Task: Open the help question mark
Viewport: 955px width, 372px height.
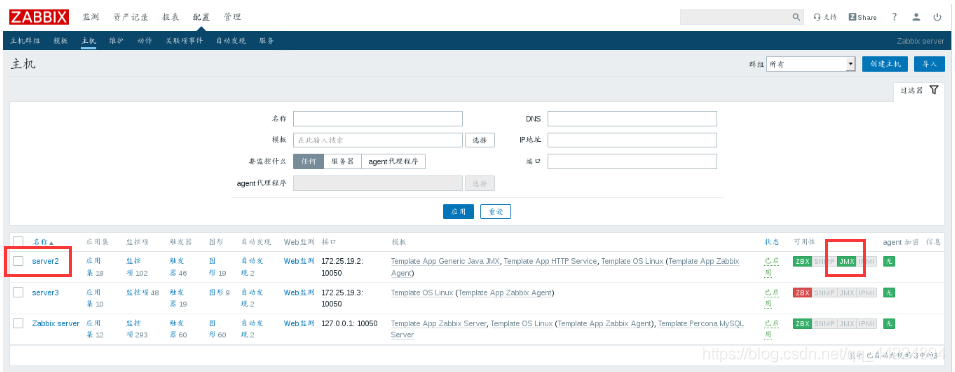Action: click(x=895, y=17)
